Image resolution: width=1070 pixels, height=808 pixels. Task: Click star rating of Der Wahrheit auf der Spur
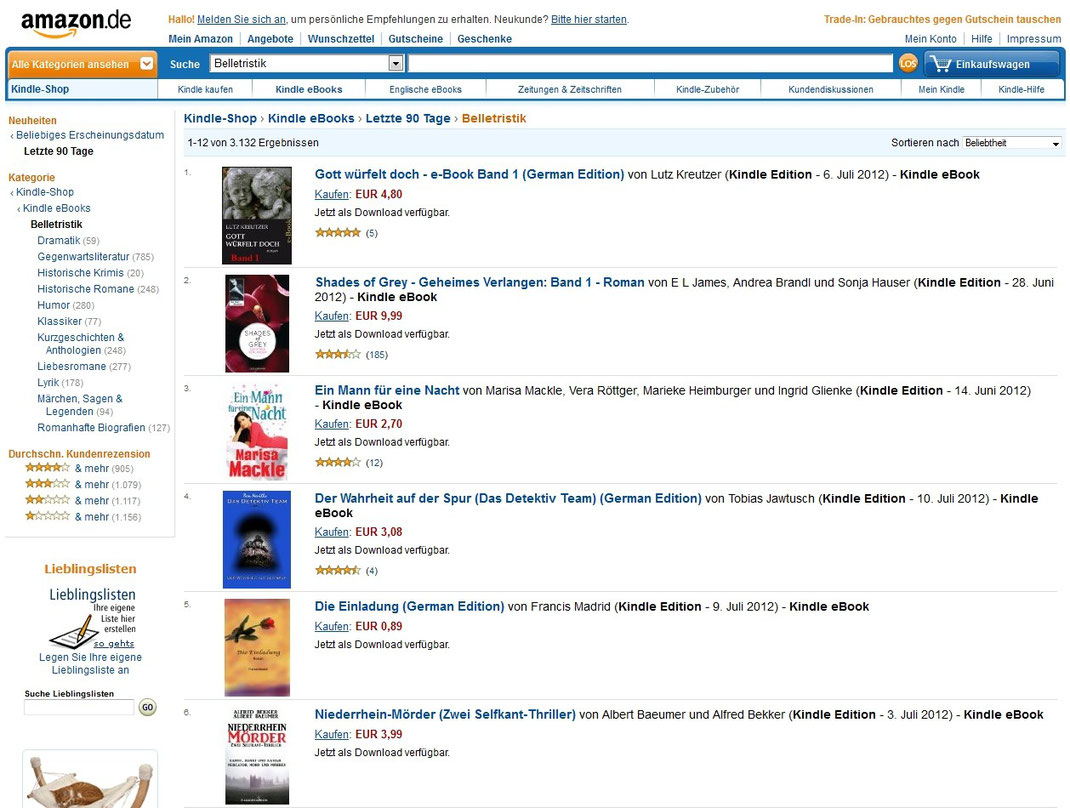[338, 570]
